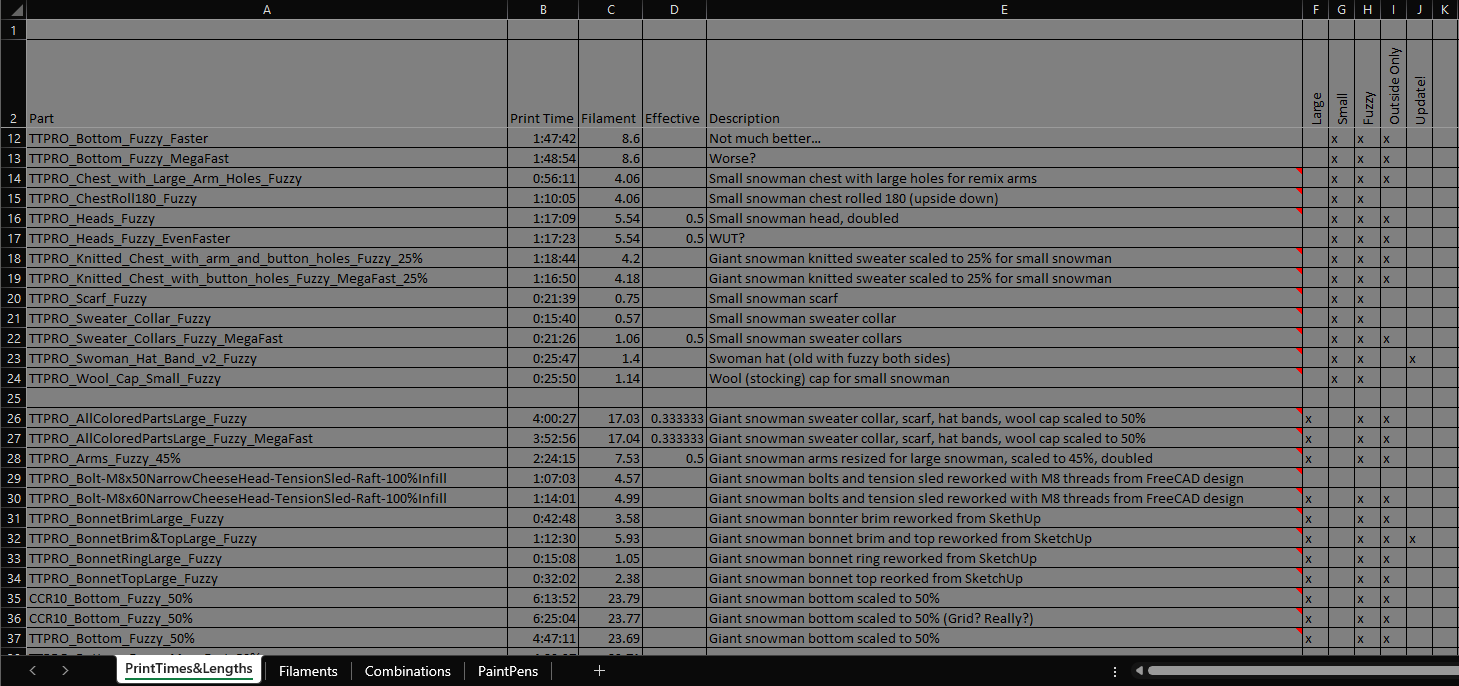Click the horizontal scrollbar left arrow
Screen dimensions: 1459x686
pos(1140,671)
